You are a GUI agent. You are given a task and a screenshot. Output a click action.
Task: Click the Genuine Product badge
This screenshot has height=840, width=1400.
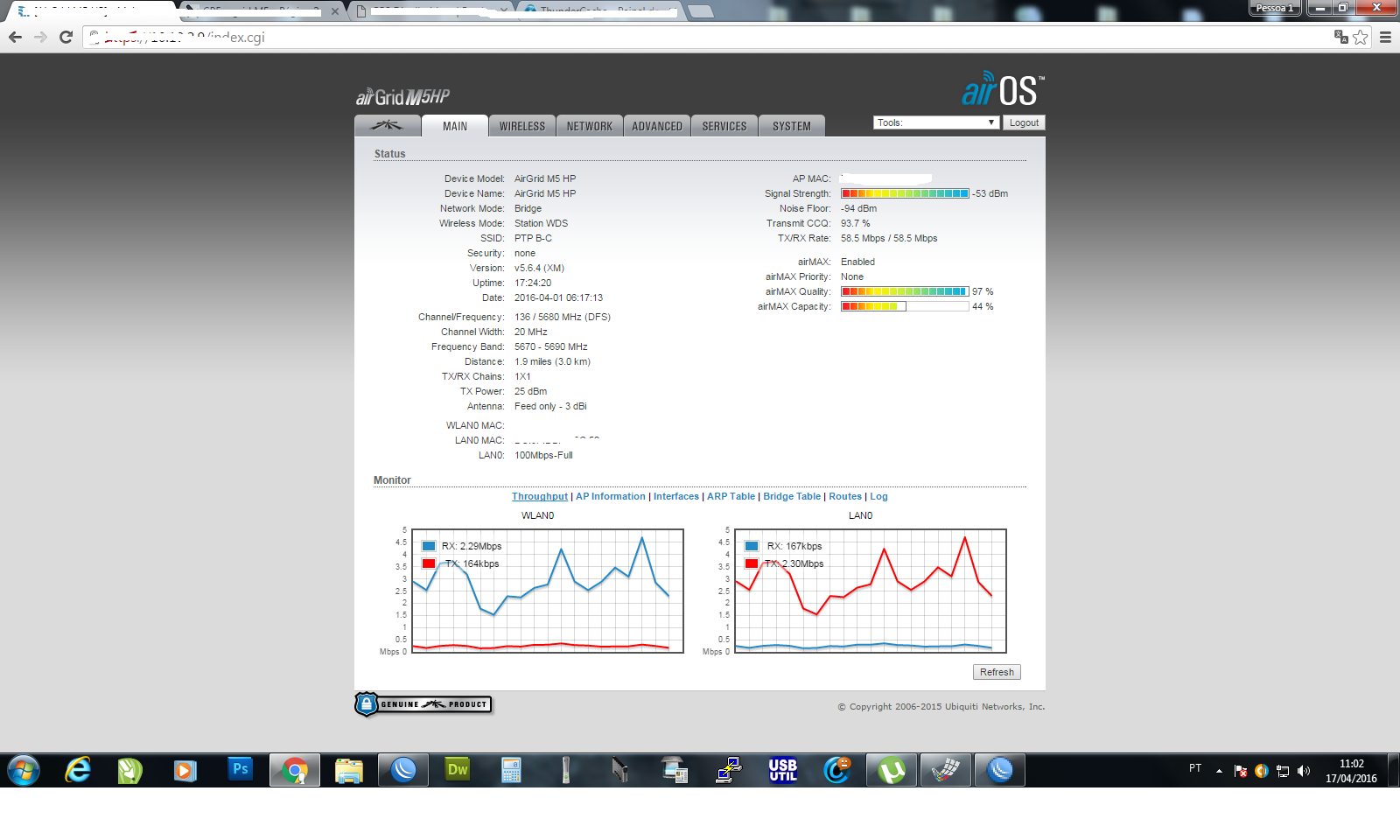[x=423, y=704]
